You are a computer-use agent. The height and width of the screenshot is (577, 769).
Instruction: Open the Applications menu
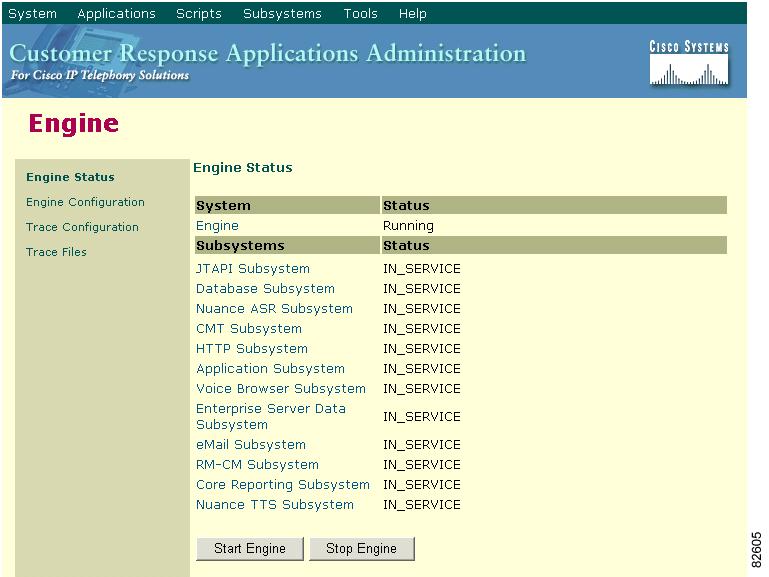tap(116, 14)
